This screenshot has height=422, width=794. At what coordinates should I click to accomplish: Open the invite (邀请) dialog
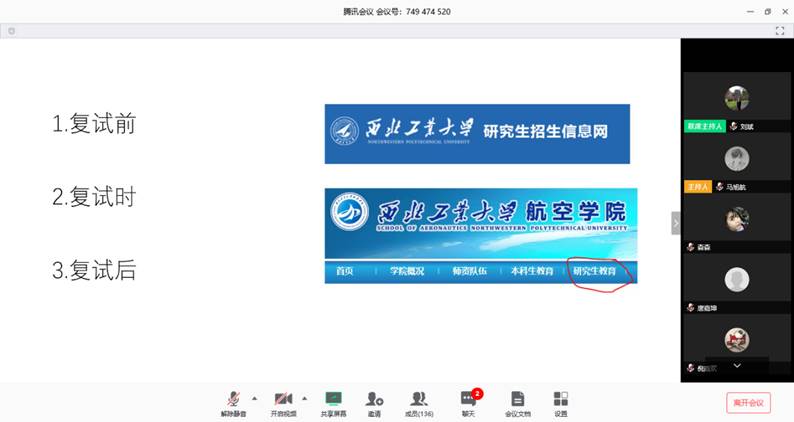tap(374, 402)
